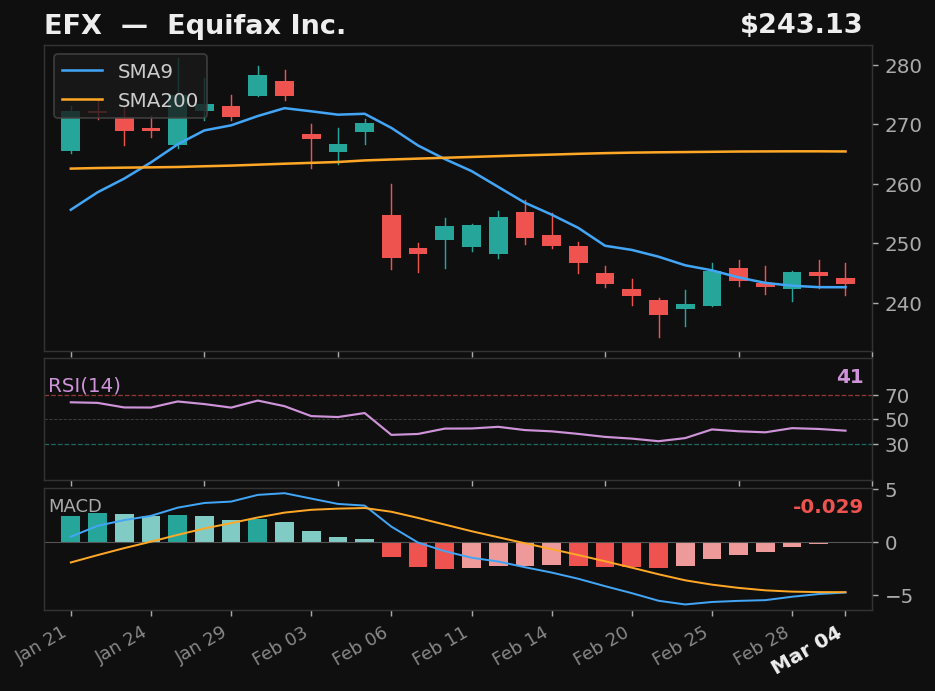
Task: Click the 260 price axis label
Action: pyautogui.click(x=903, y=185)
